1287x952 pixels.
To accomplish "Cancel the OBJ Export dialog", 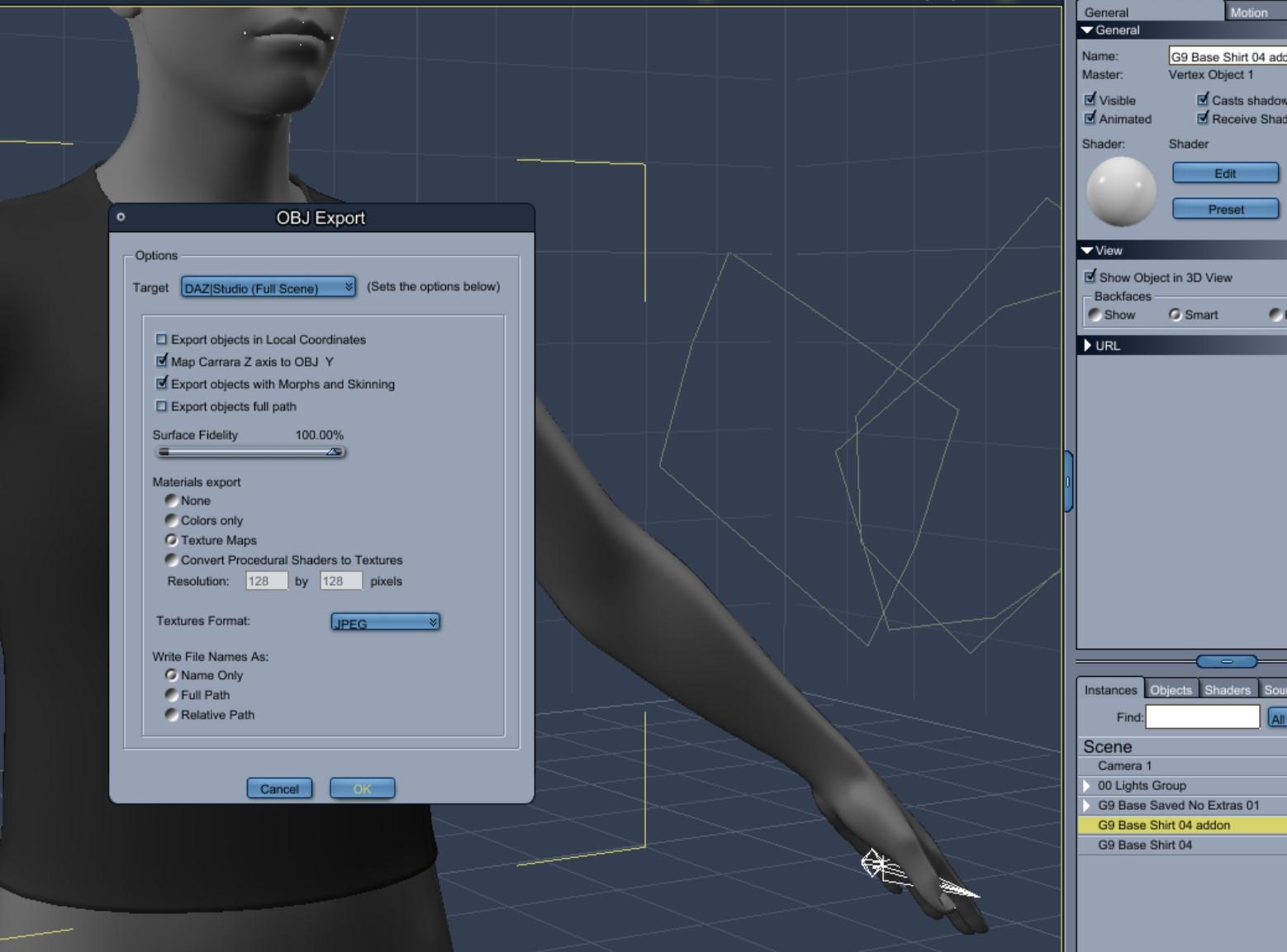I will coord(279,789).
